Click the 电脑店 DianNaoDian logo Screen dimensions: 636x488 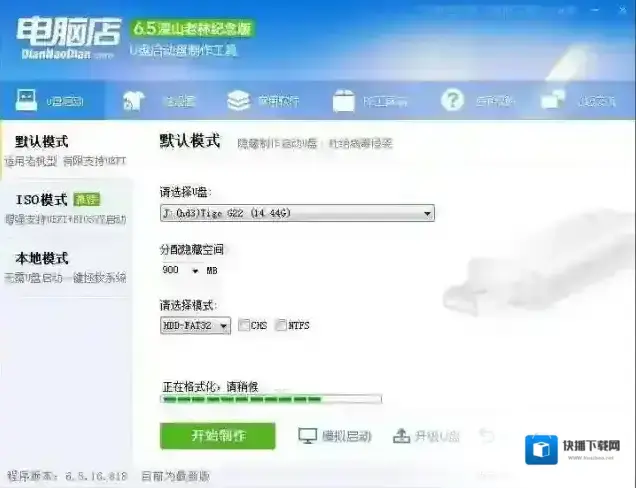click(68, 38)
